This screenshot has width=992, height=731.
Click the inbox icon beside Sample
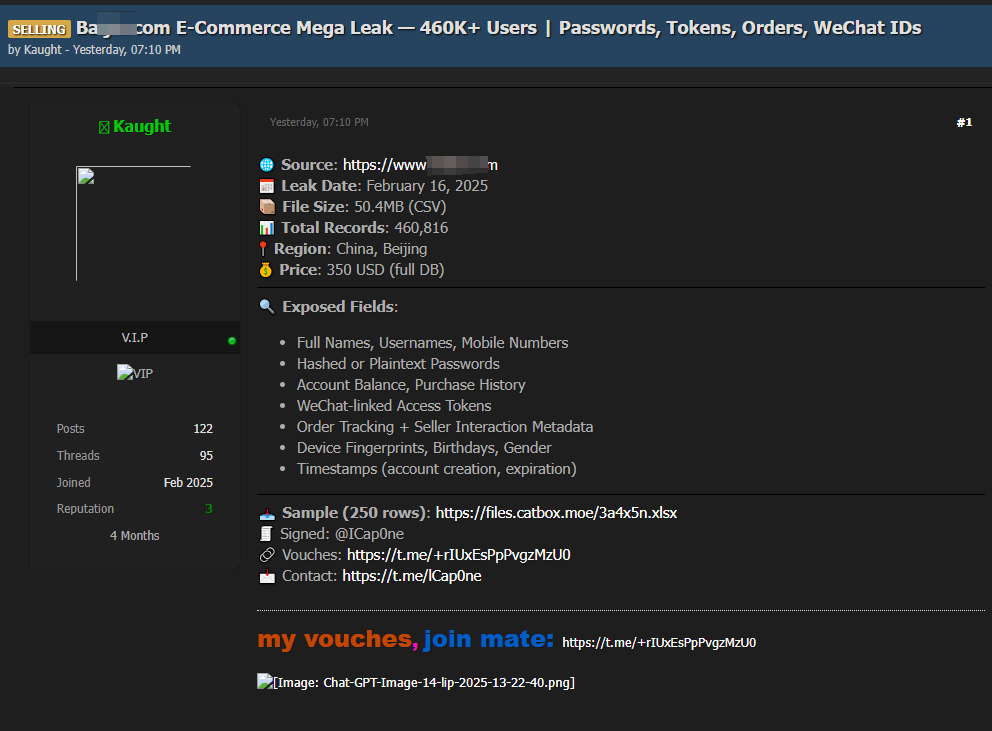[x=267, y=513]
